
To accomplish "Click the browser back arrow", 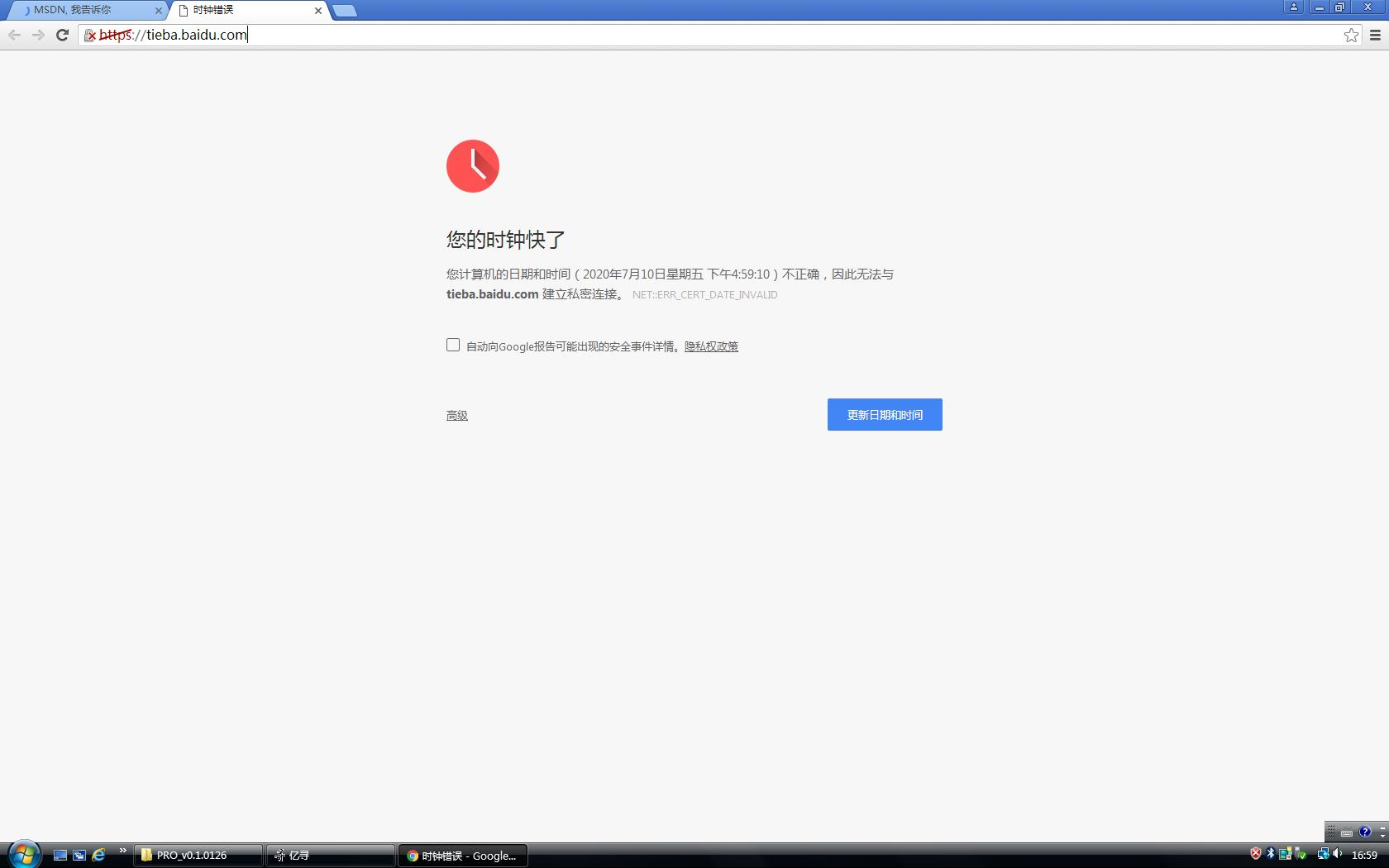I will [14, 35].
